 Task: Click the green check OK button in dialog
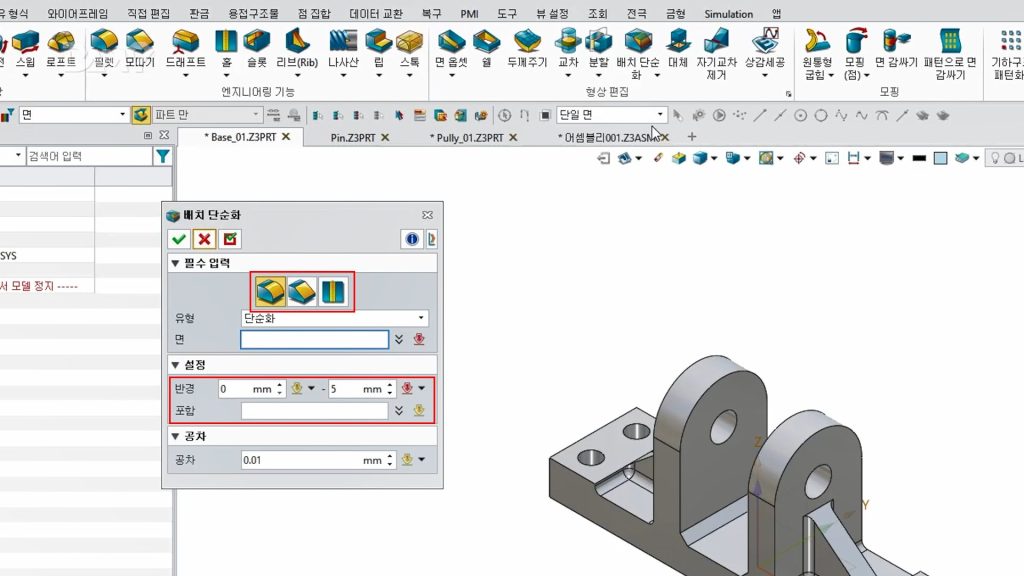[179, 239]
